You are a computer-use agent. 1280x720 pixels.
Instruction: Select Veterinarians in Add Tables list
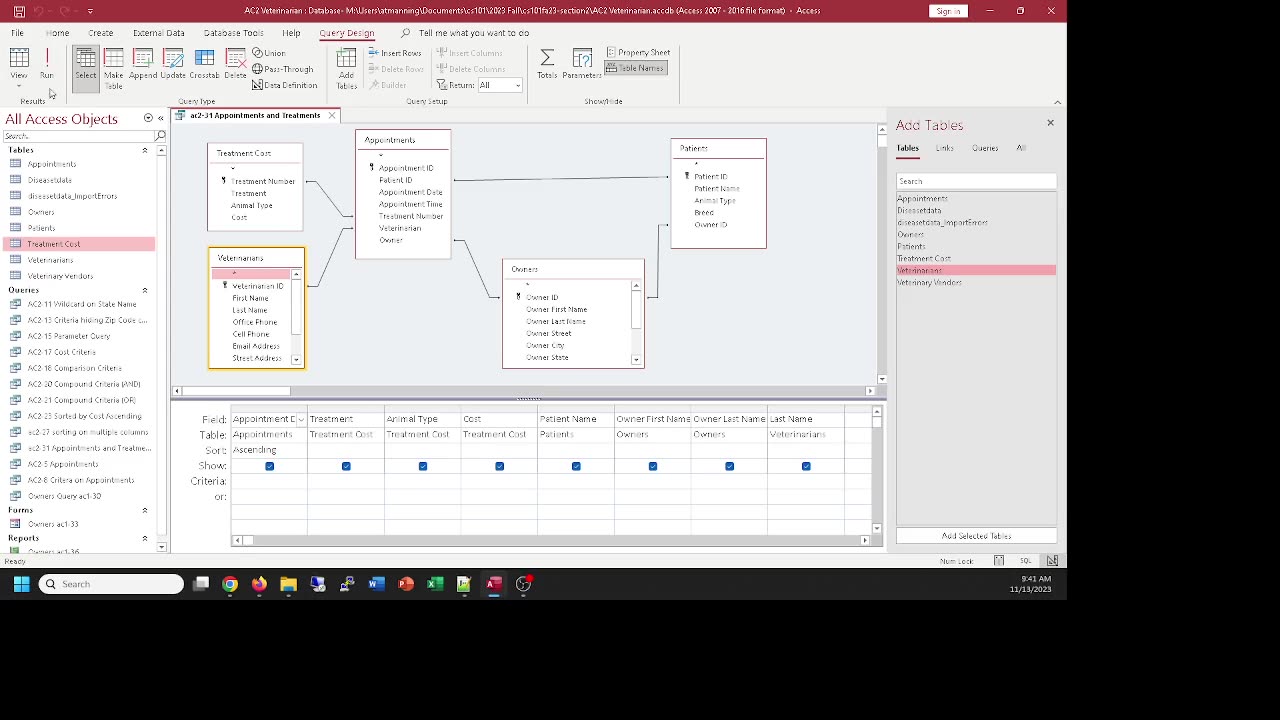pos(976,270)
